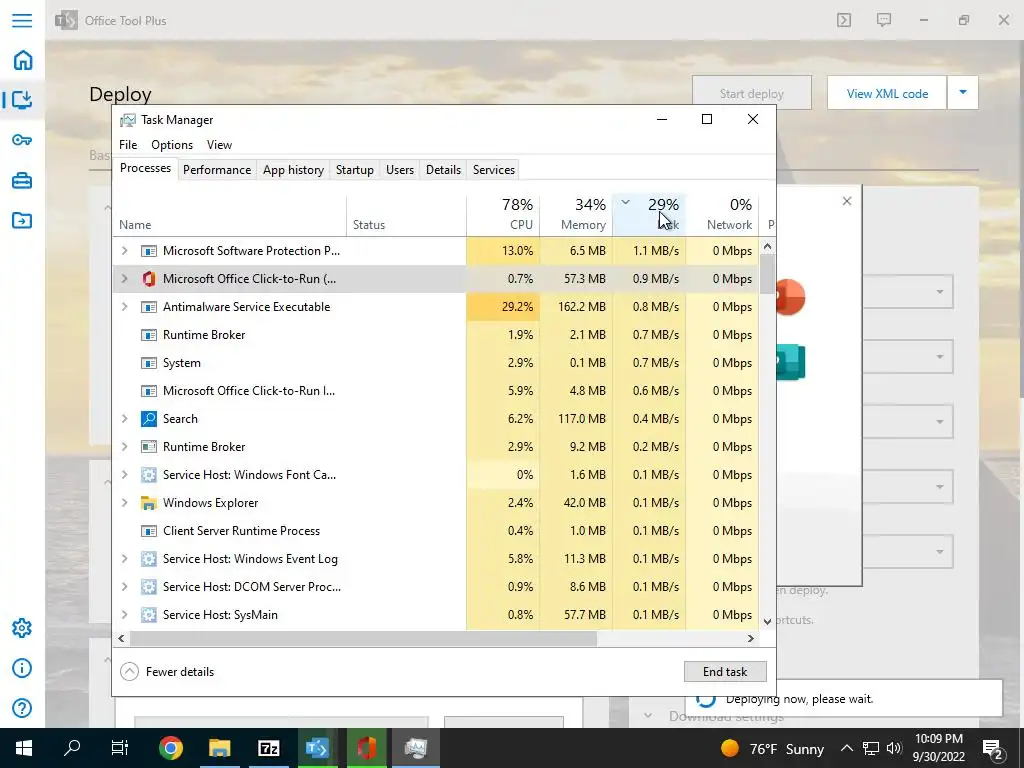
Task: Expand the Search process group
Action: pyautogui.click(x=124, y=419)
